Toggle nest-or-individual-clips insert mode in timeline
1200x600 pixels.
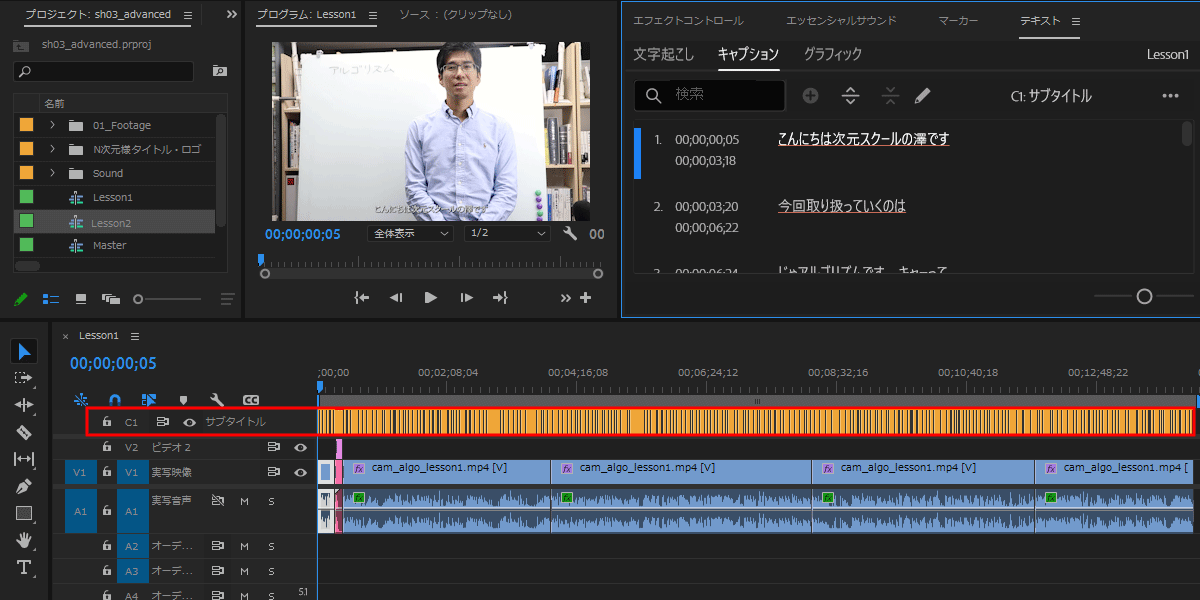pos(81,400)
